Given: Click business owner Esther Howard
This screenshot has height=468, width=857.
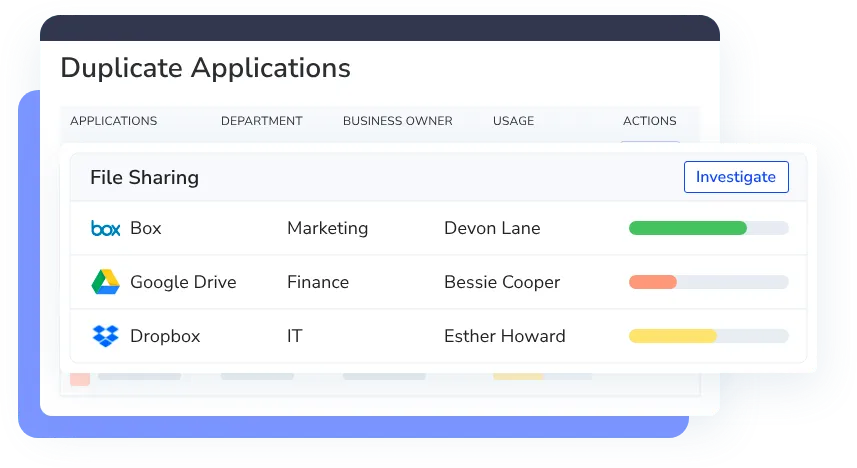Looking at the screenshot, I should pos(504,336).
